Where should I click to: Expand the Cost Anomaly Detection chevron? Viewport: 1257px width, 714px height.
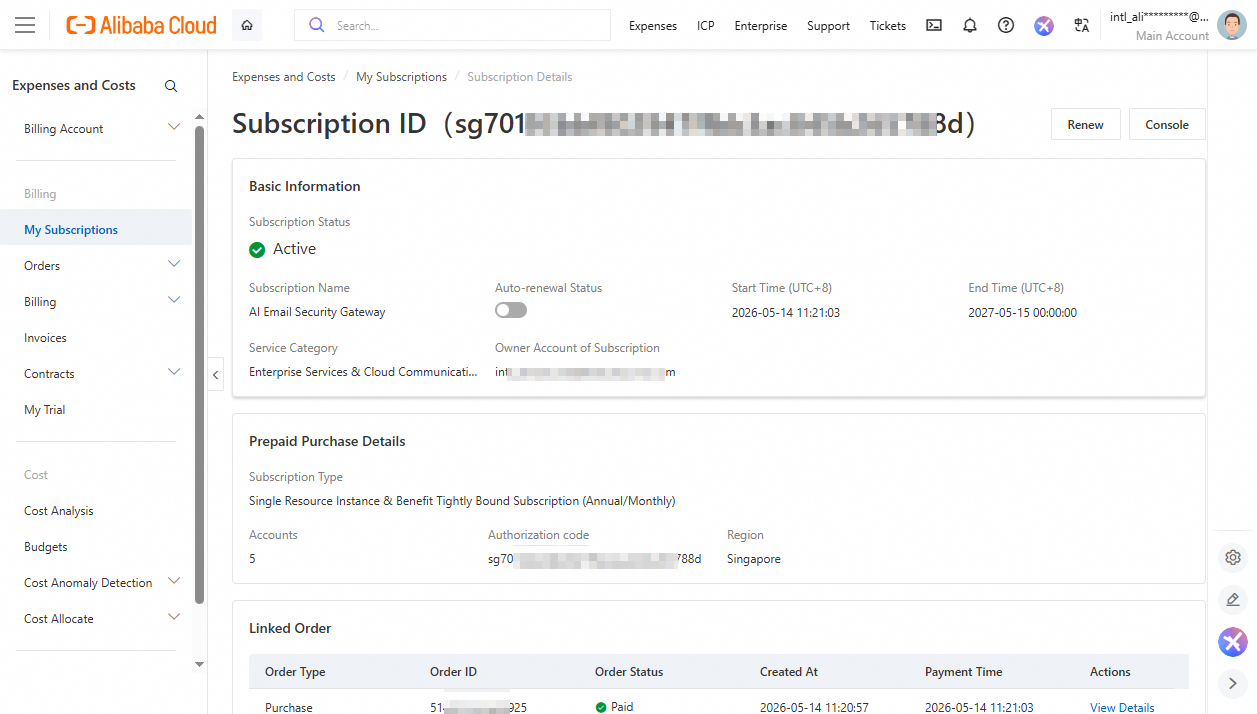click(174, 581)
